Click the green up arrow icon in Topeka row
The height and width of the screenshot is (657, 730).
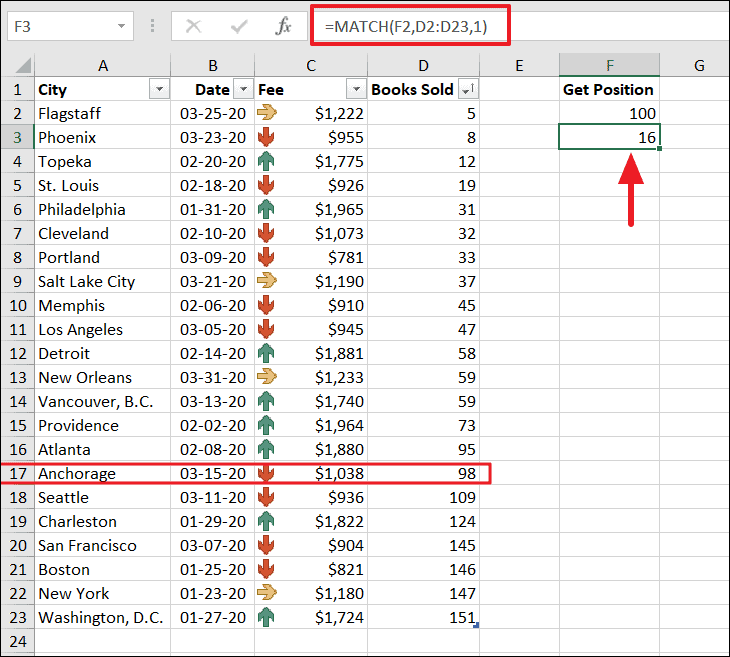tap(266, 161)
